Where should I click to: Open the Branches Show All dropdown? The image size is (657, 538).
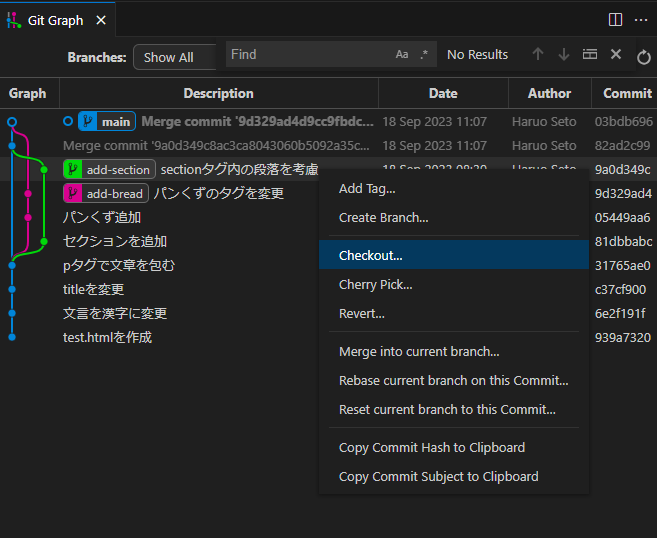[175, 57]
